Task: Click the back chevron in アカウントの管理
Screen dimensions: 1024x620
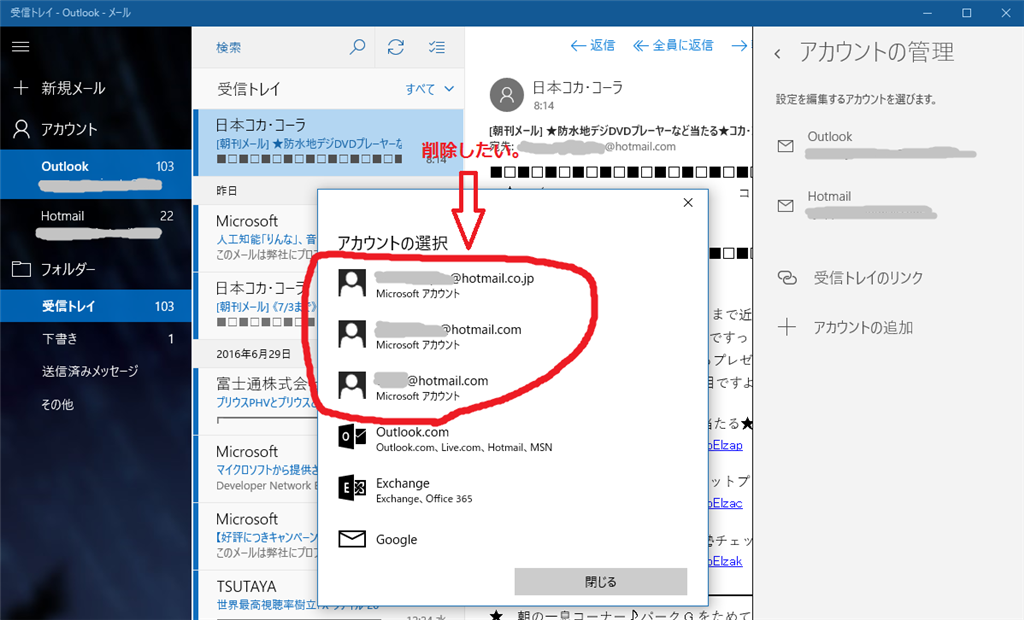Action: (777, 54)
